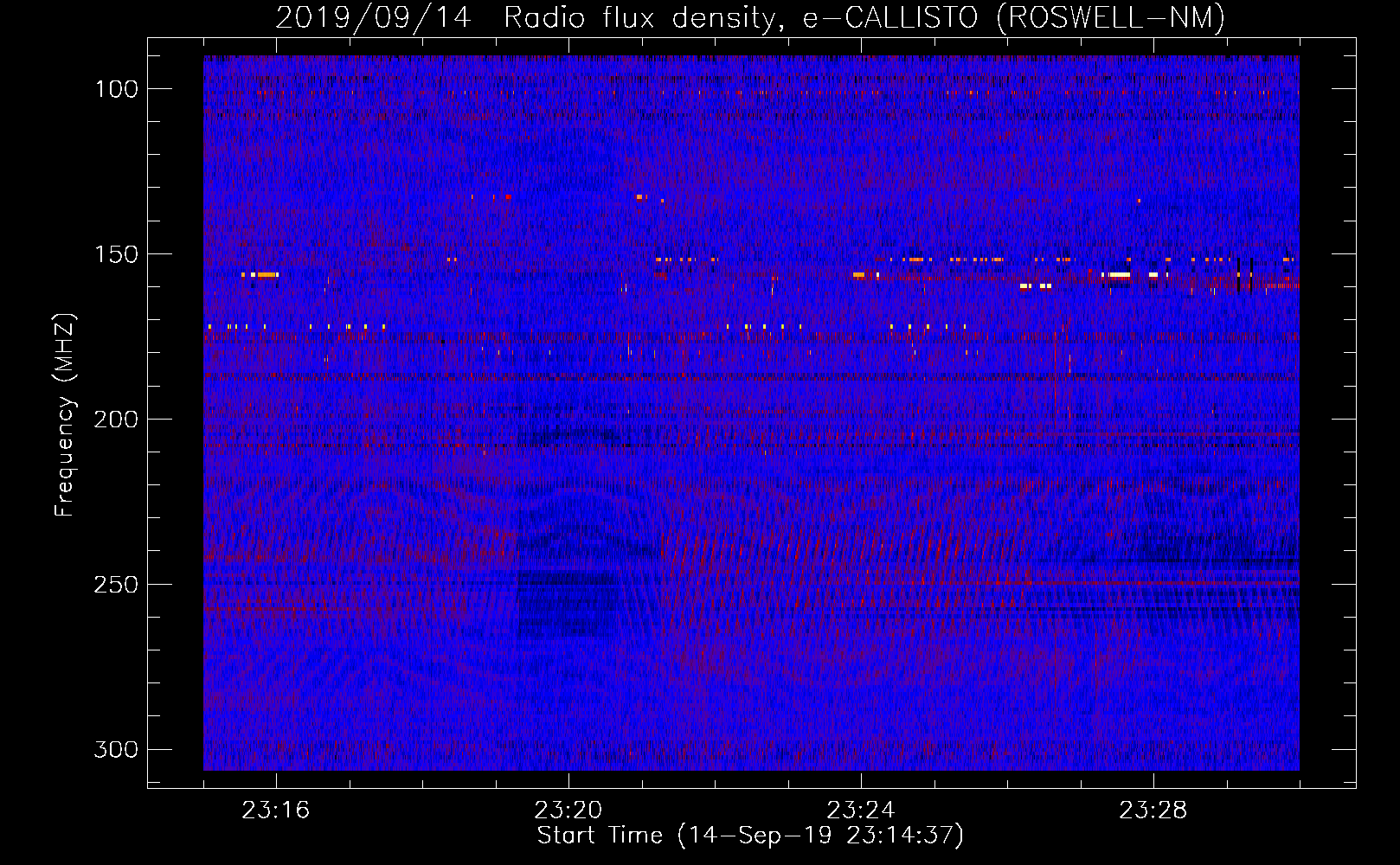Click the 23:24 time tick label
This screenshot has height=865, width=1400.
point(861,811)
